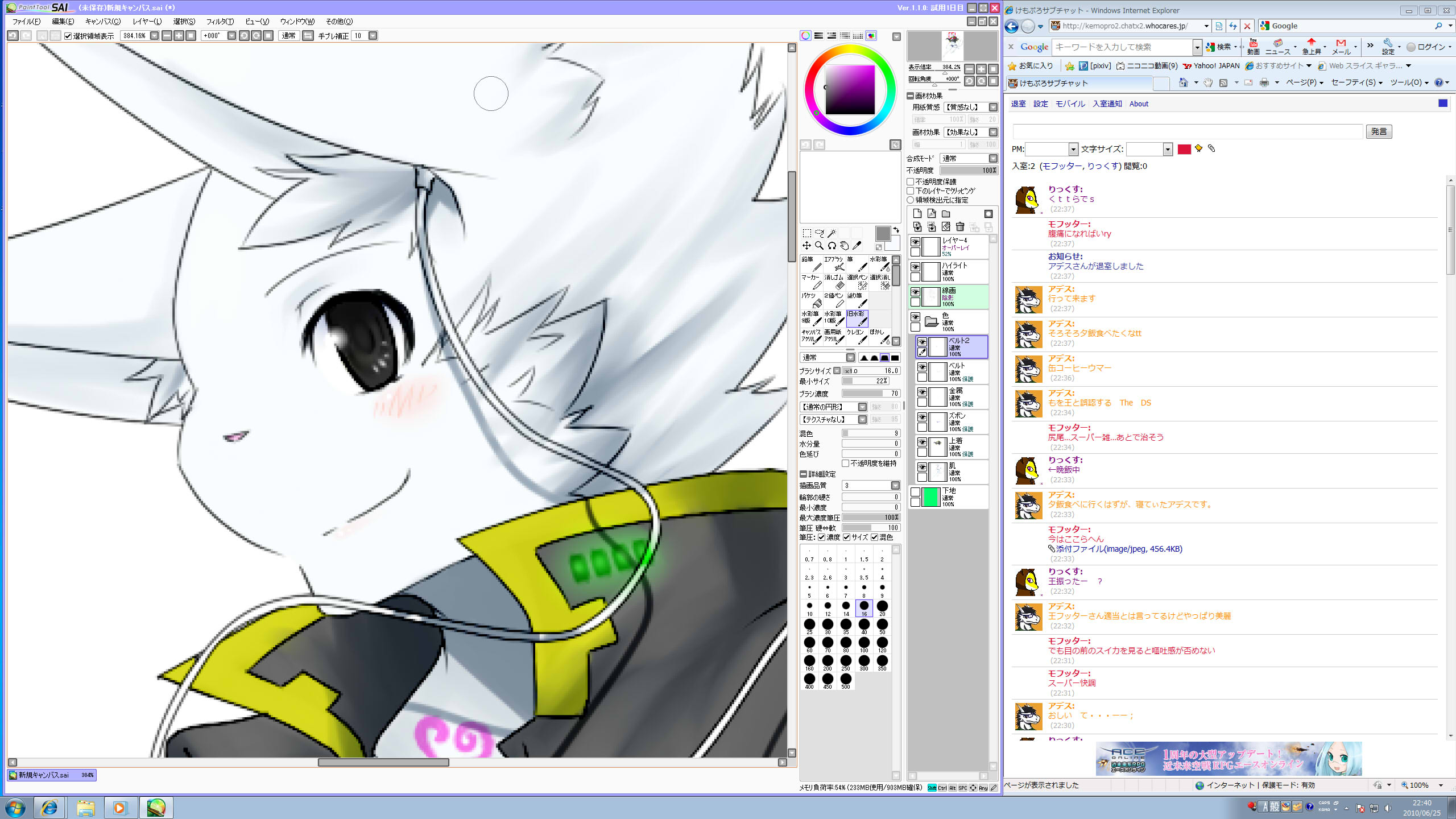This screenshot has width=1456, height=819.
Task: Collapse the 画材効果 section
Action: tap(910, 96)
